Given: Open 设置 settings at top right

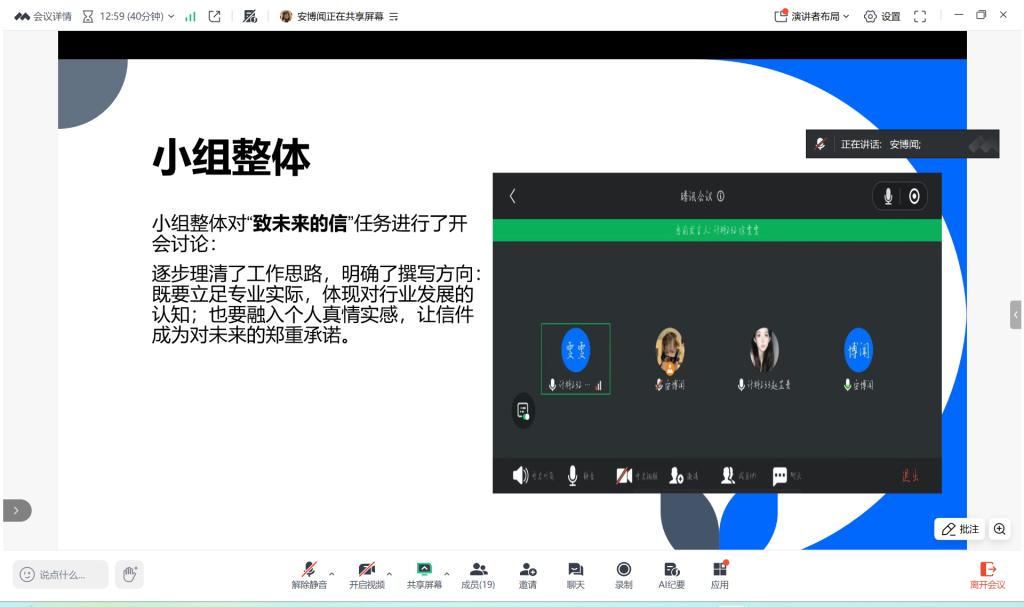Looking at the screenshot, I should [x=882, y=16].
